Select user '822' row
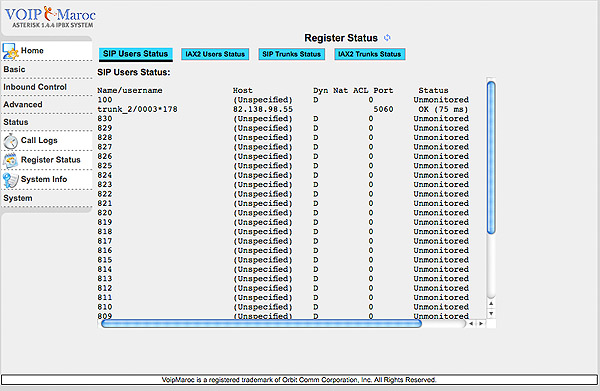The width and height of the screenshot is (600, 391). pyautogui.click(x=283, y=194)
